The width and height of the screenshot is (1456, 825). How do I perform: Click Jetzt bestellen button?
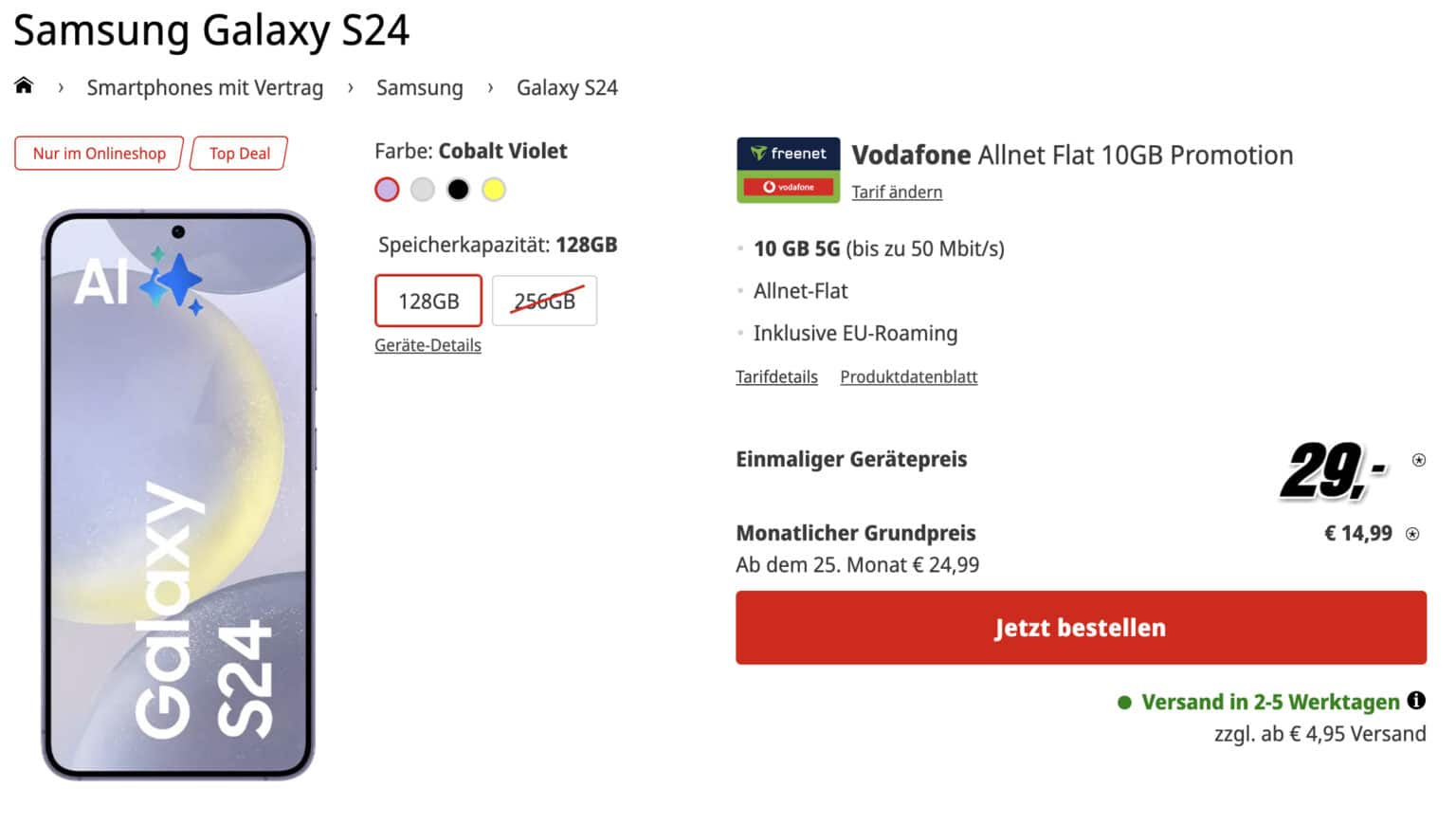pyautogui.click(x=1081, y=628)
